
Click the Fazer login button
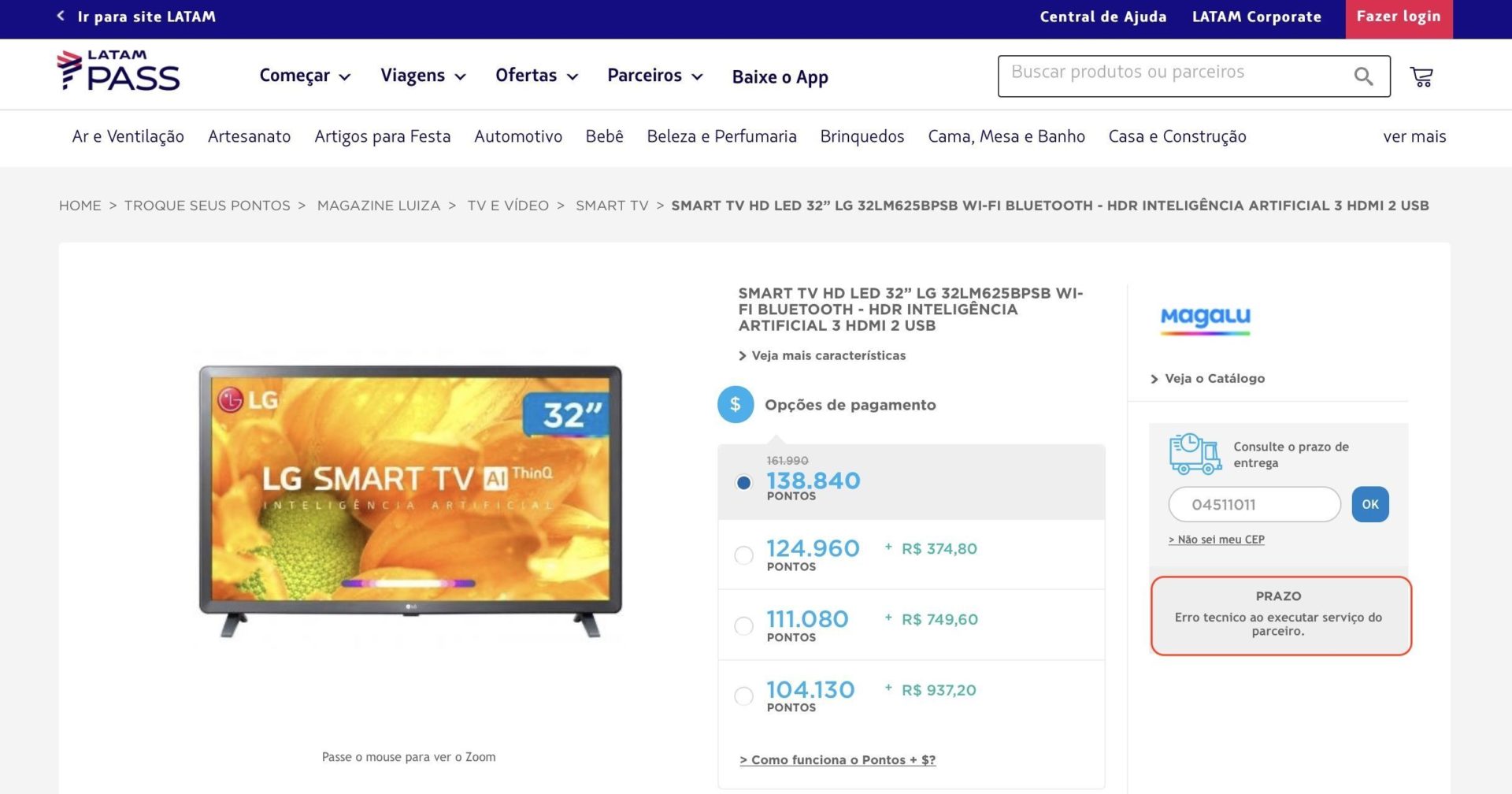[1399, 17]
